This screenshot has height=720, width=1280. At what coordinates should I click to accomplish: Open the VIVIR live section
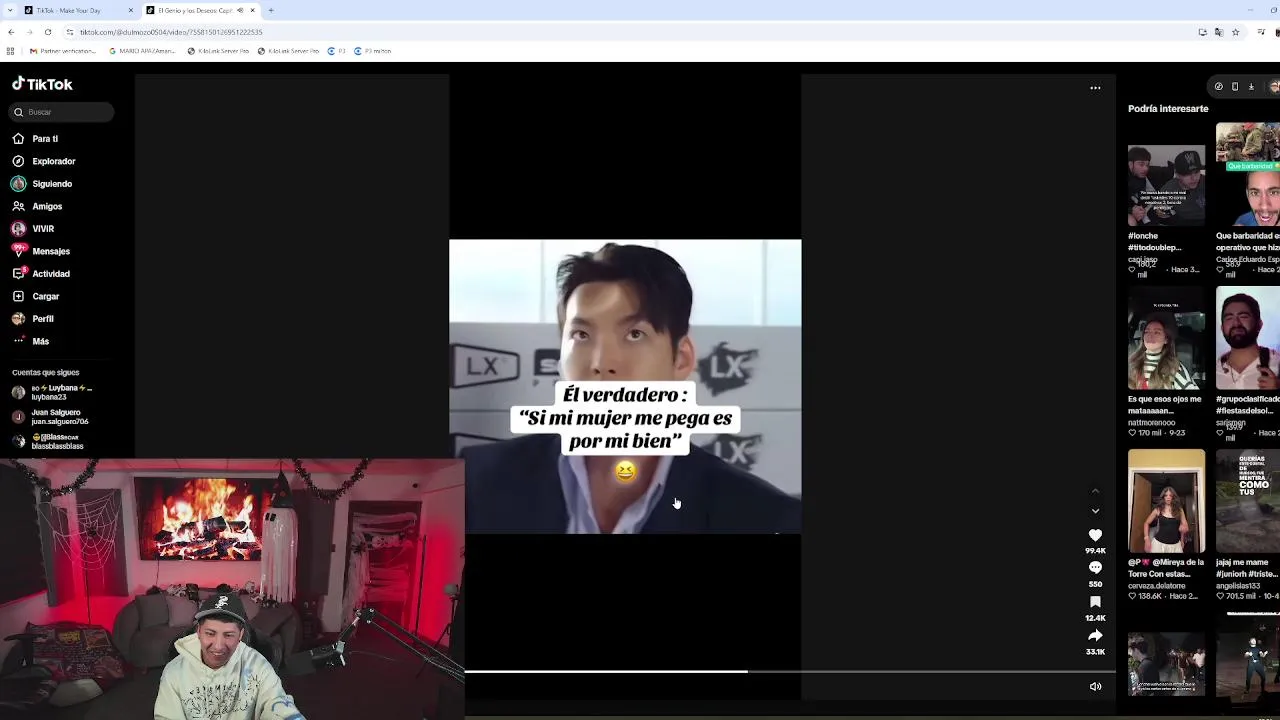pyautogui.click(x=33, y=229)
